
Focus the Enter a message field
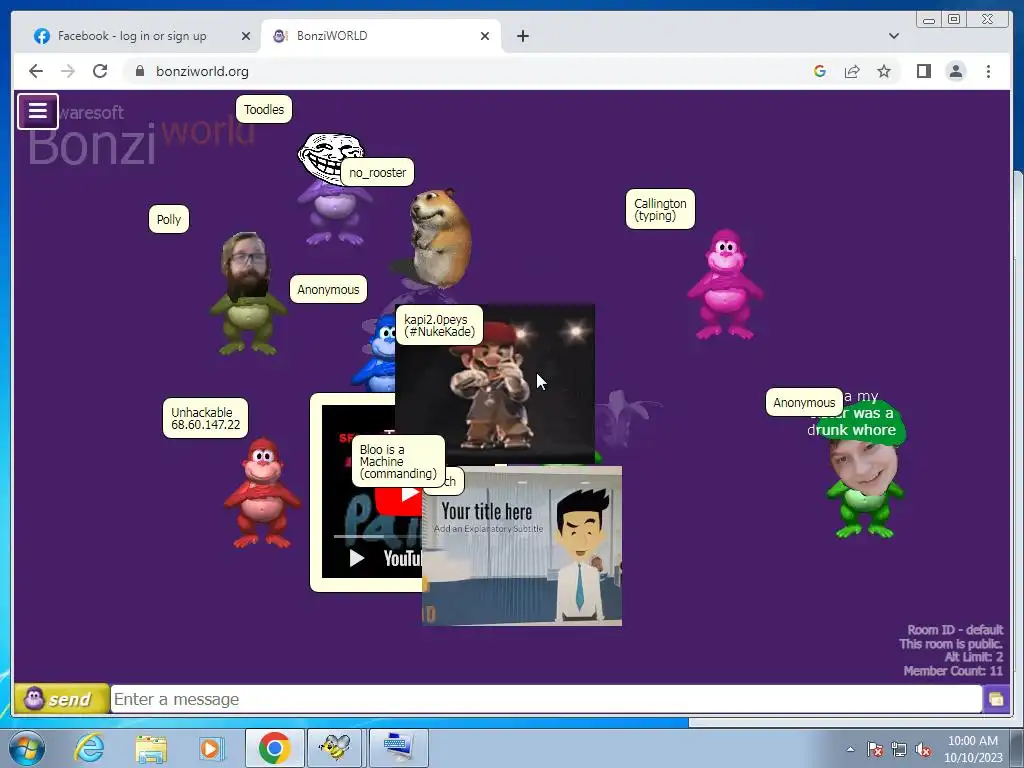pyautogui.click(x=546, y=699)
